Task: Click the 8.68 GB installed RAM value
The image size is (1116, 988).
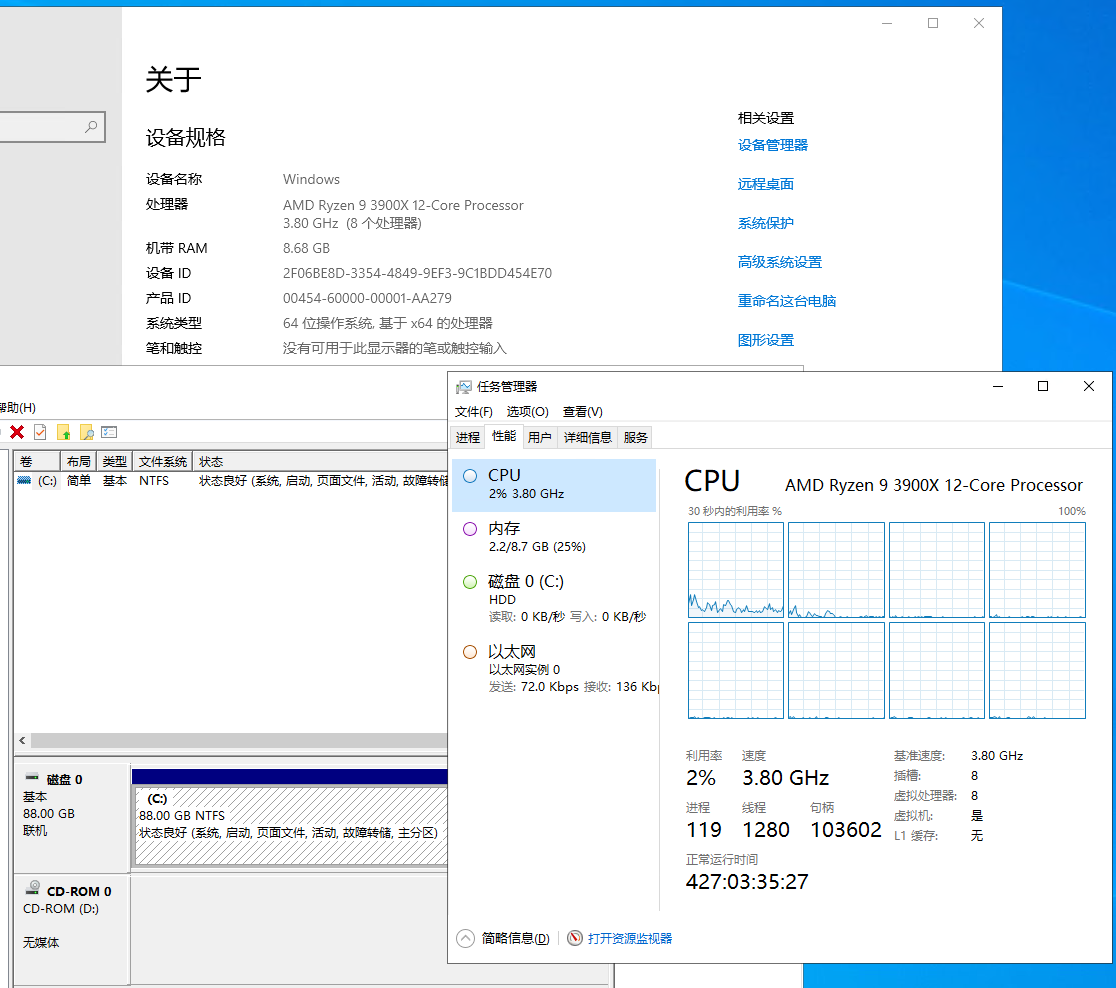Action: pyautogui.click(x=307, y=248)
